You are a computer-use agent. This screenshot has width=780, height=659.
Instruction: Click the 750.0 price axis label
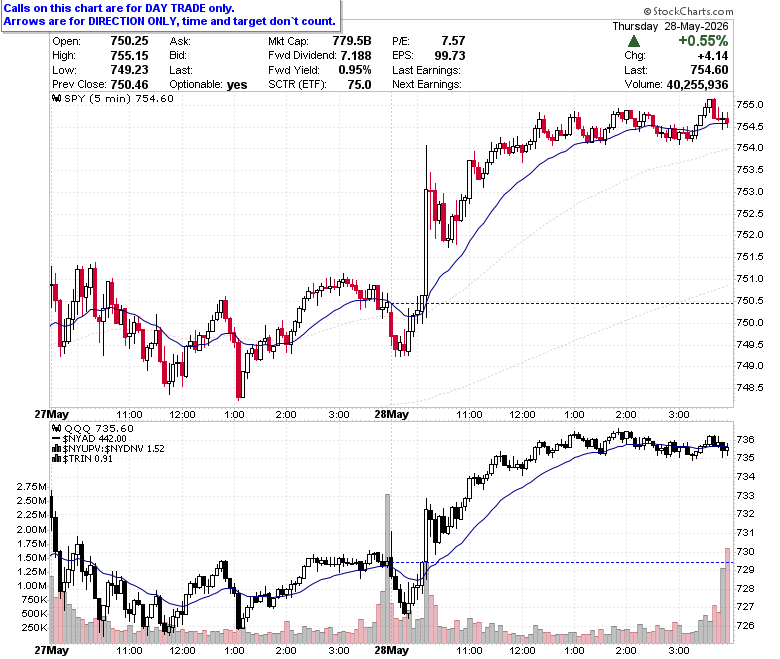pos(750,322)
